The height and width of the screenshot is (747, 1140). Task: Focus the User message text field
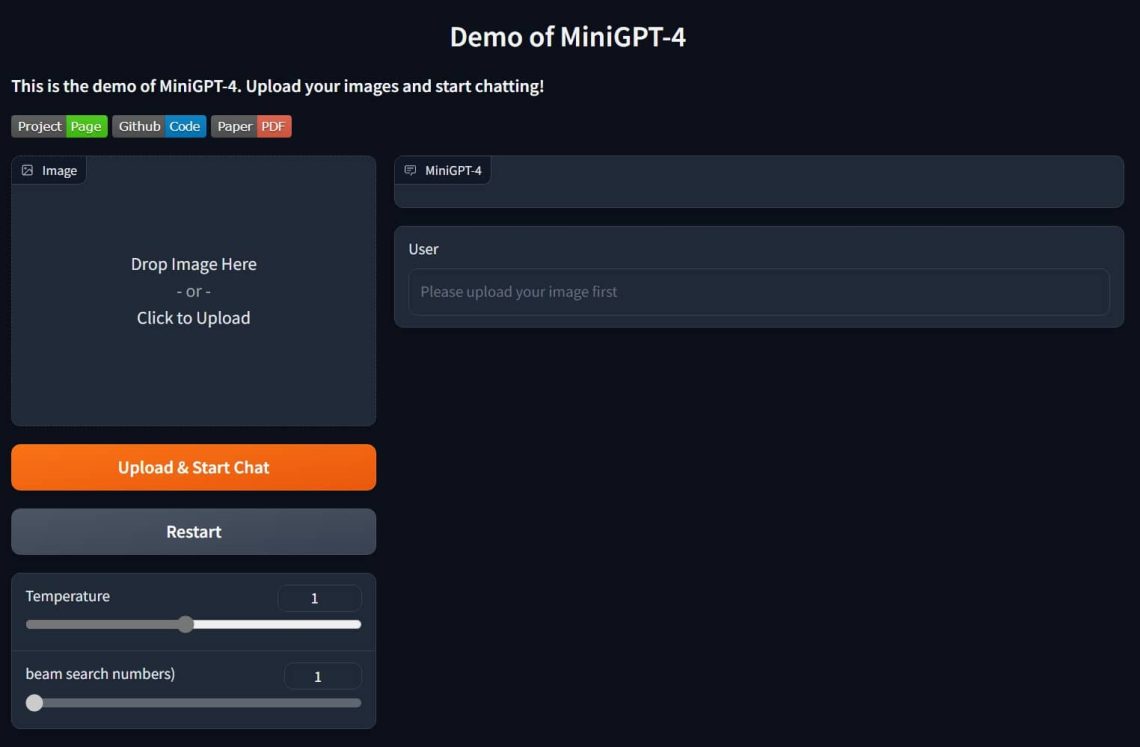[758, 291]
